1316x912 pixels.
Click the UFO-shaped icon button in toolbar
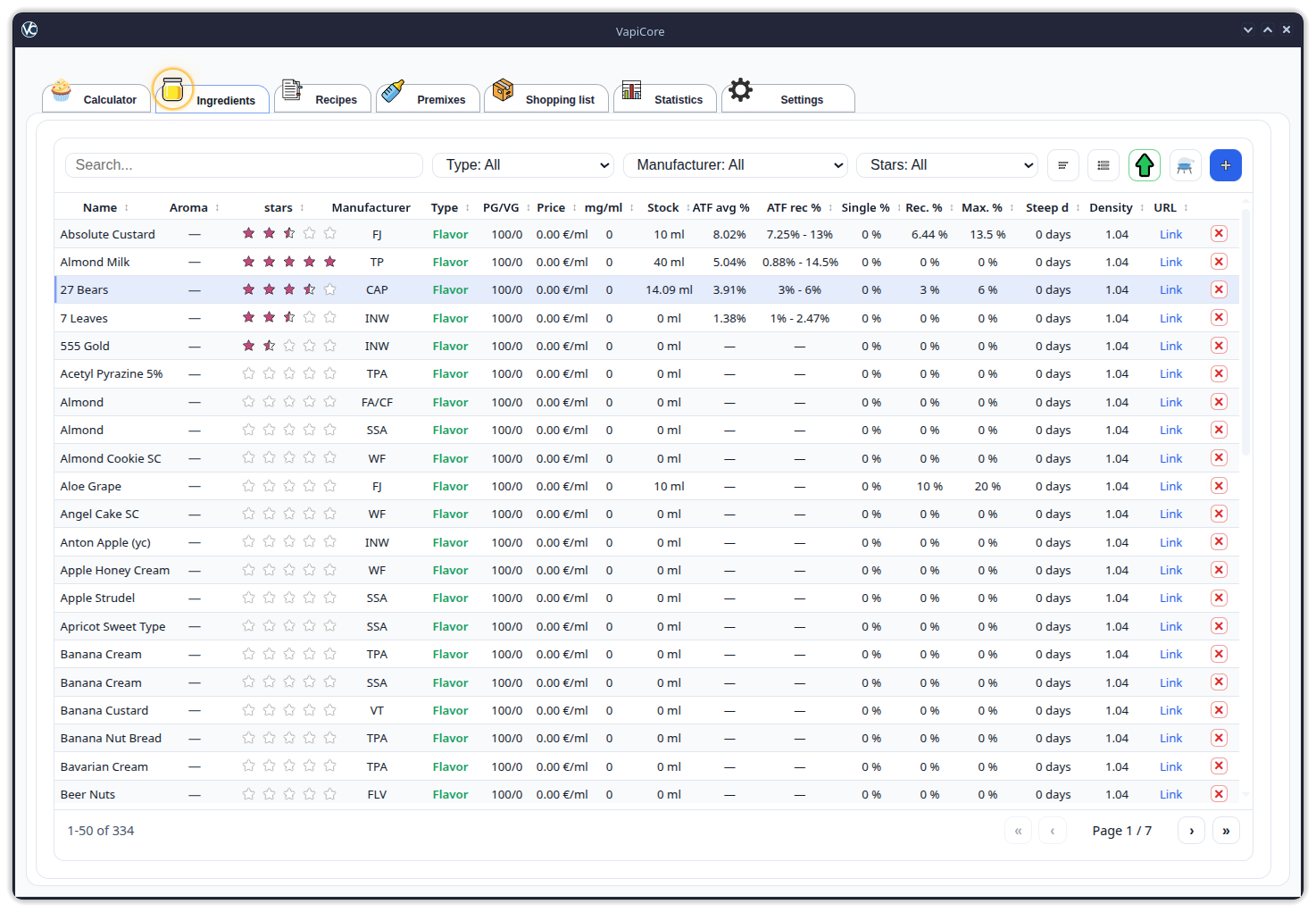[1185, 165]
